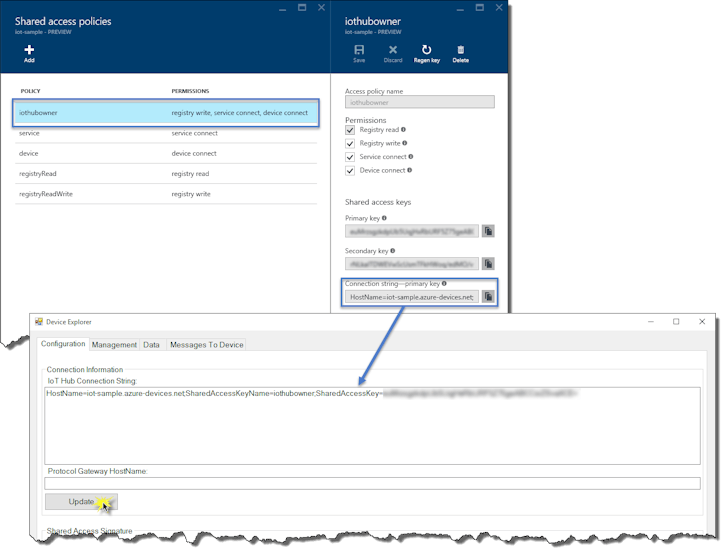The height and width of the screenshot is (555, 724).
Task: Click the Update button
Action: tap(81, 501)
